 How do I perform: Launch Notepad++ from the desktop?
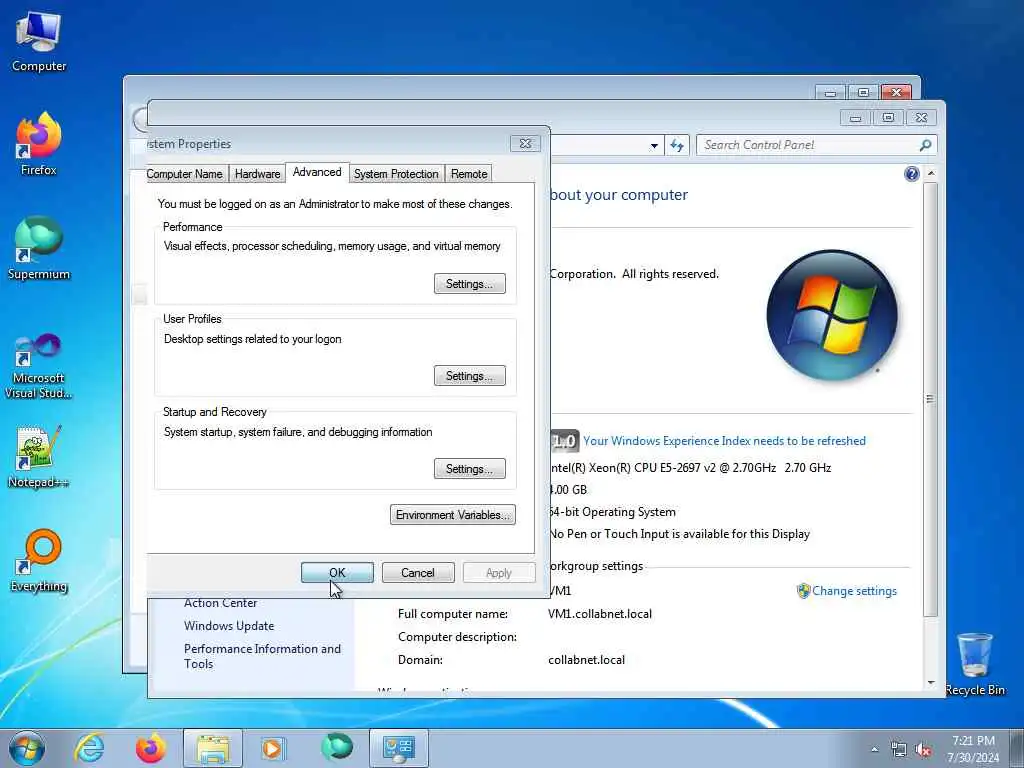pyautogui.click(x=39, y=456)
